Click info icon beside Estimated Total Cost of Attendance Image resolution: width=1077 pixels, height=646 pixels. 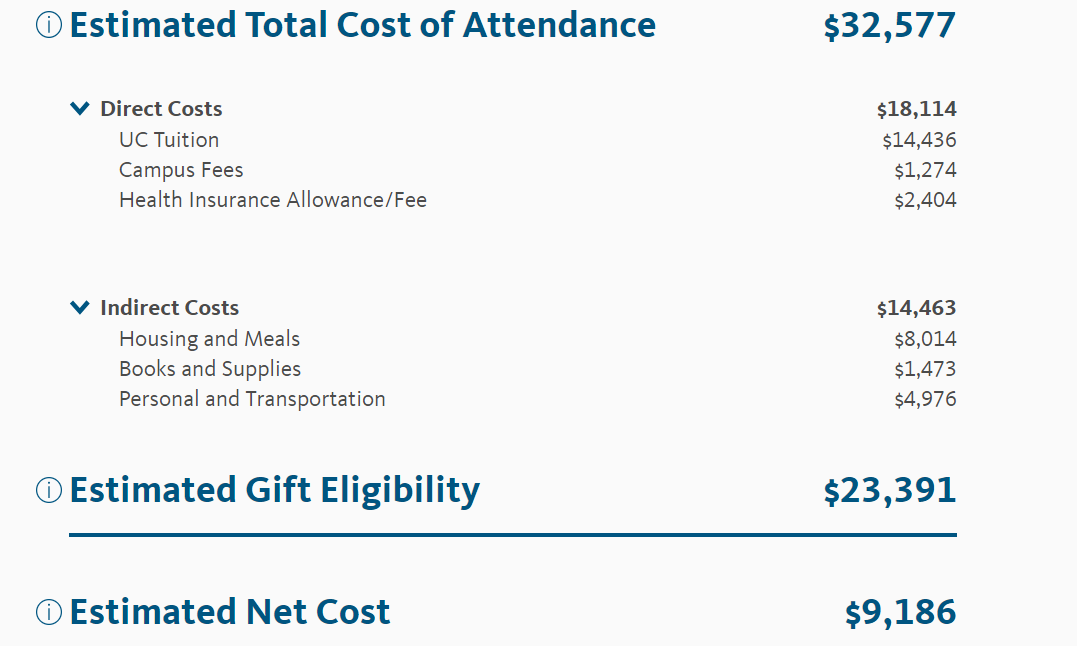(48, 26)
